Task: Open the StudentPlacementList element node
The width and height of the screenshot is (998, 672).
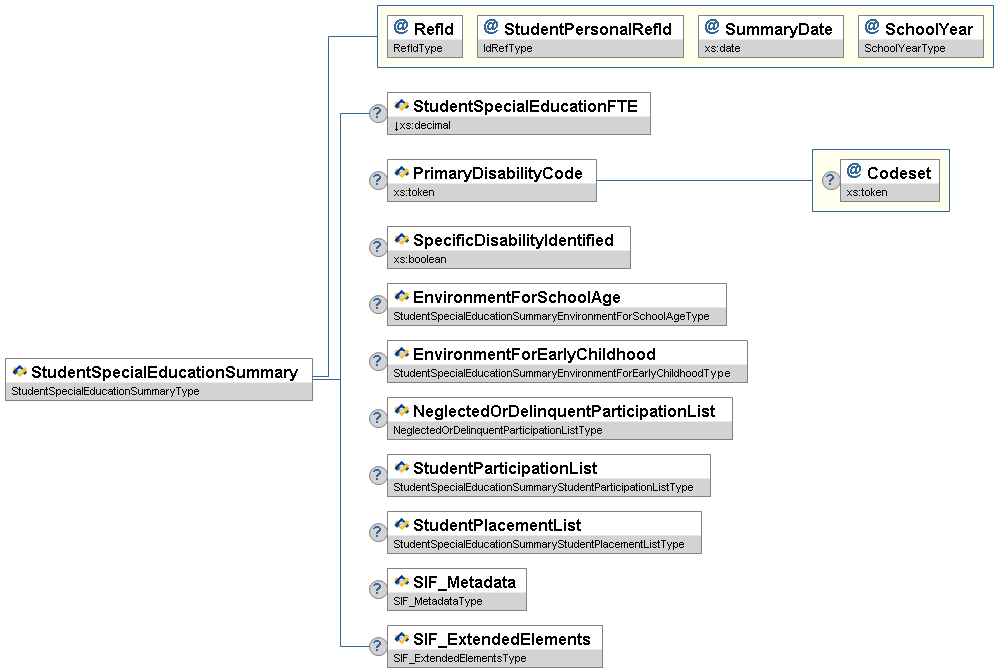Action: [x=544, y=532]
